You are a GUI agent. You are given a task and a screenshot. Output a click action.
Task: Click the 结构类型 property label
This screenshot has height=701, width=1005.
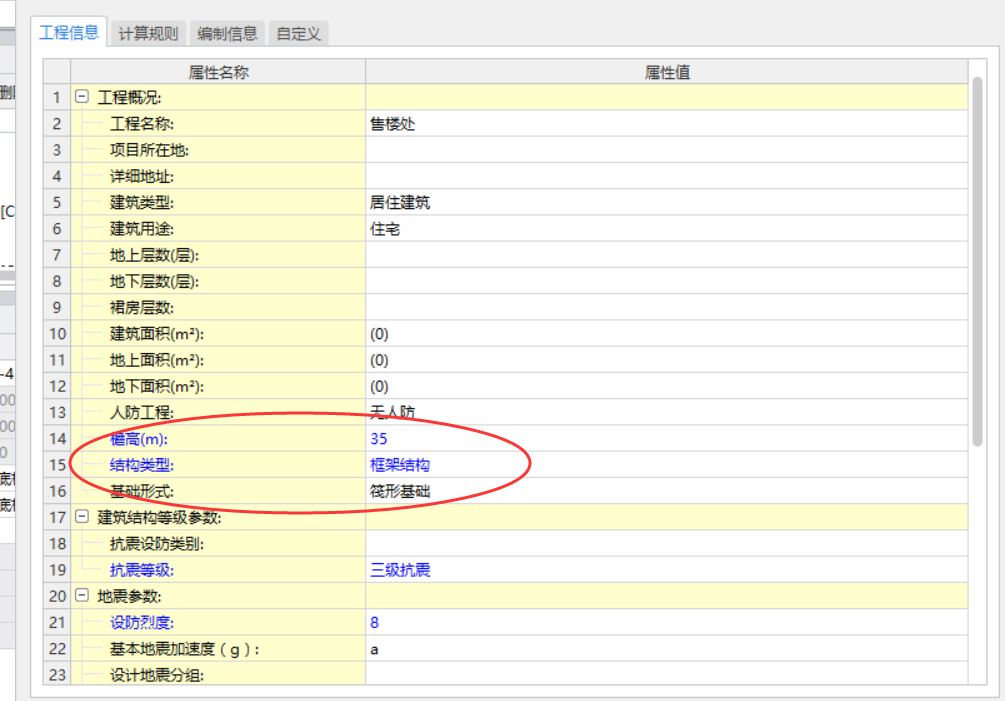(142, 465)
